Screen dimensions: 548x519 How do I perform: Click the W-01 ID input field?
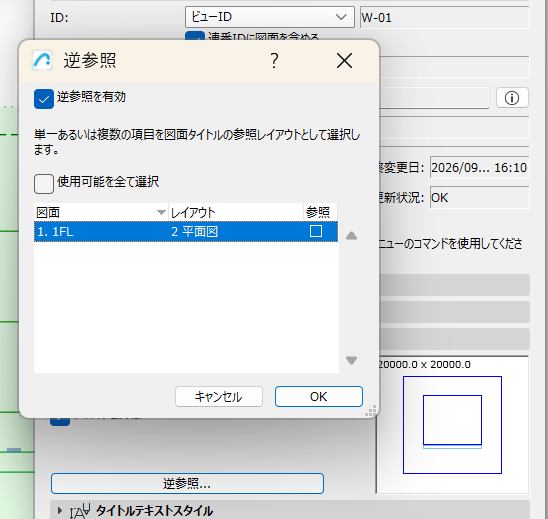(445, 17)
